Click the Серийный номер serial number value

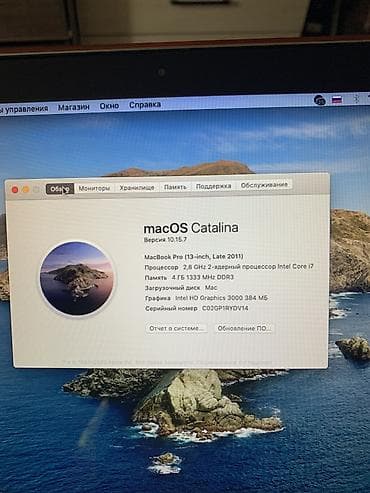[225, 308]
